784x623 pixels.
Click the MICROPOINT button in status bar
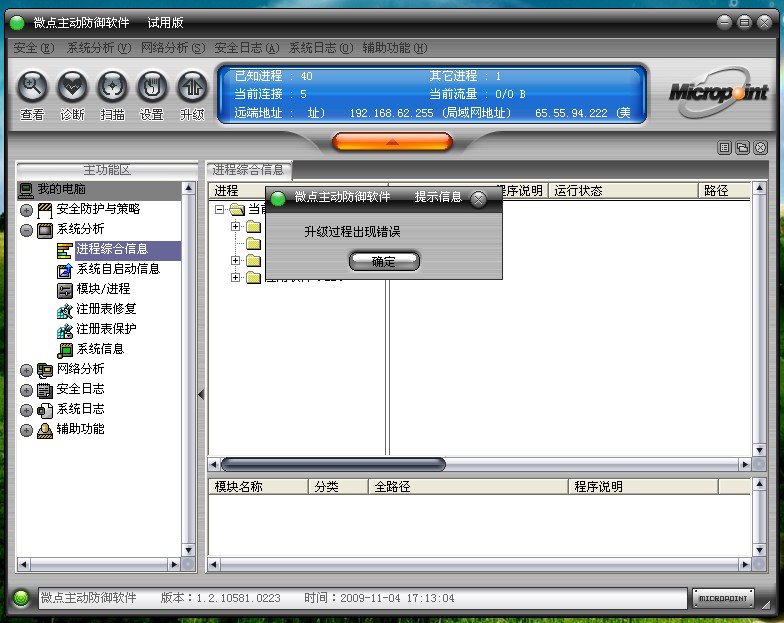coord(723,598)
